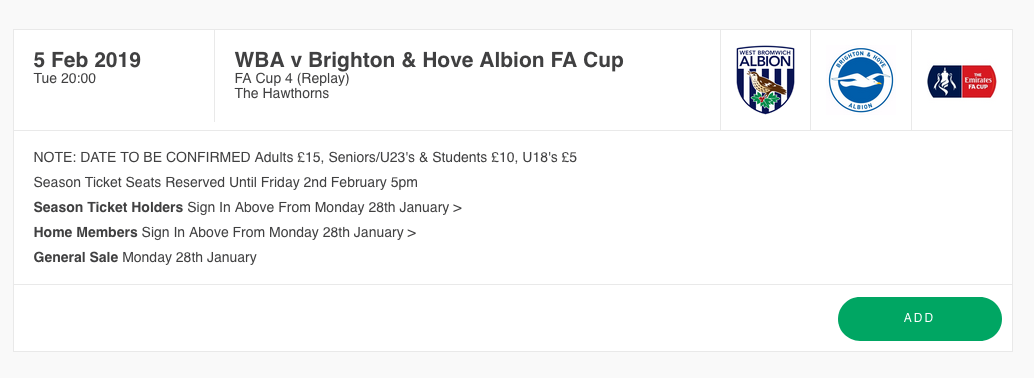Open Home Members sign-in arrow
Image resolution: width=1034 pixels, height=378 pixels.
coord(411,233)
